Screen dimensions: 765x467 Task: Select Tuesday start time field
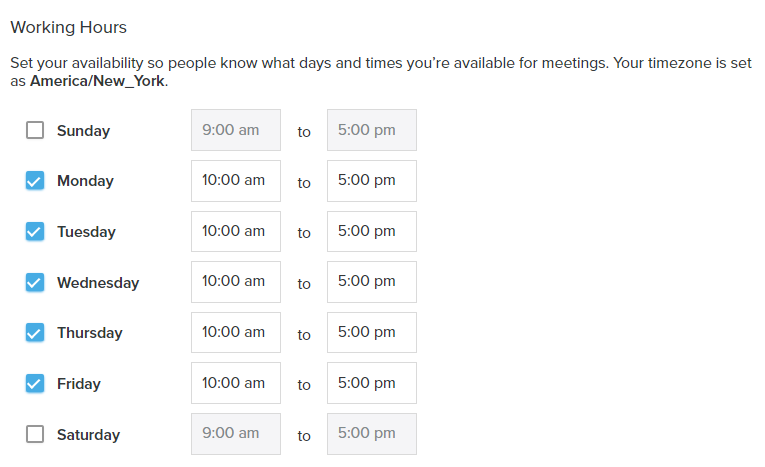click(x=236, y=231)
